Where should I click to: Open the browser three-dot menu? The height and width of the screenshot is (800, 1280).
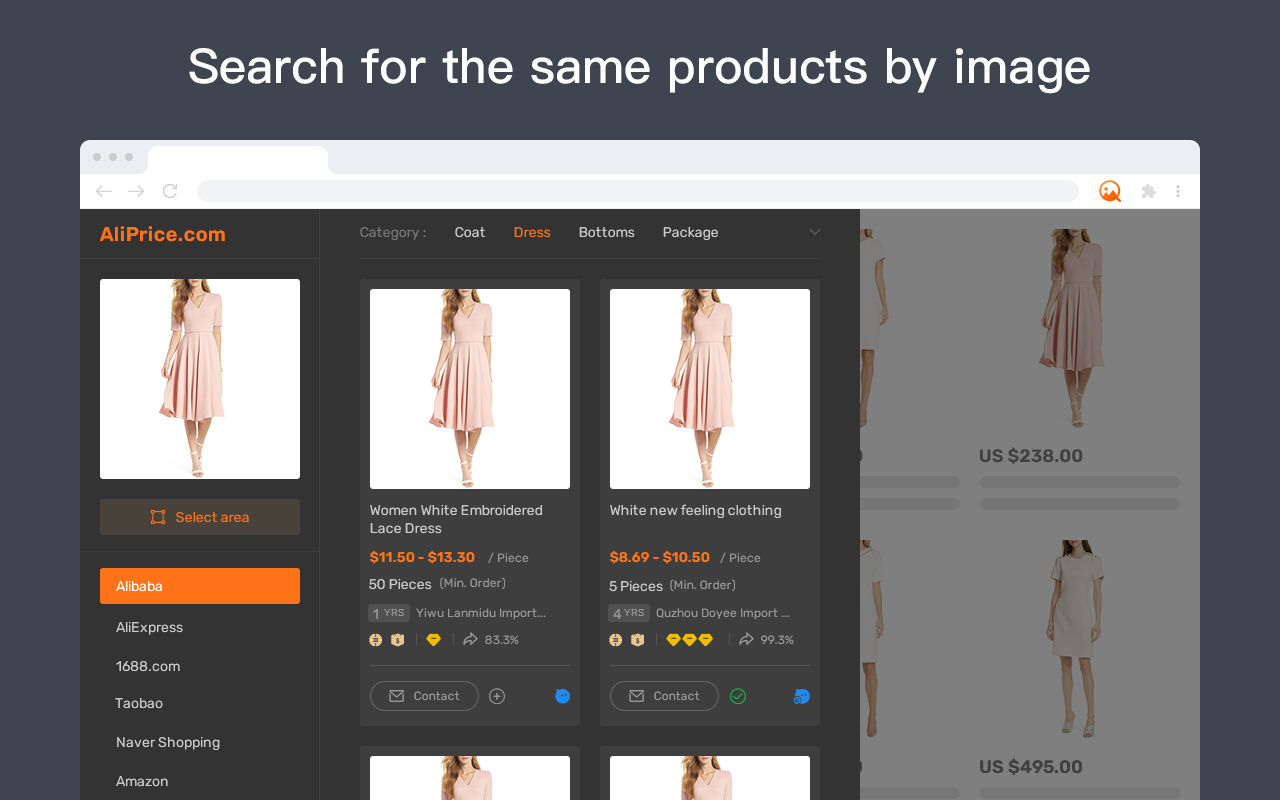coord(1178,191)
